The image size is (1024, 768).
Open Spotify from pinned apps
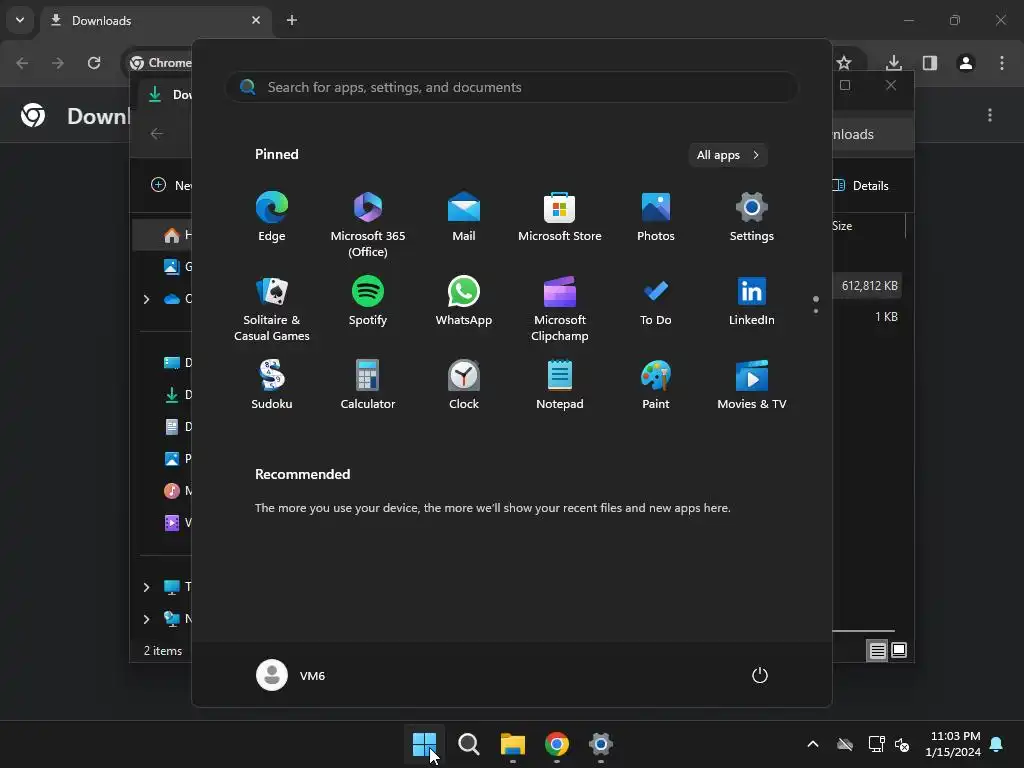(x=368, y=301)
